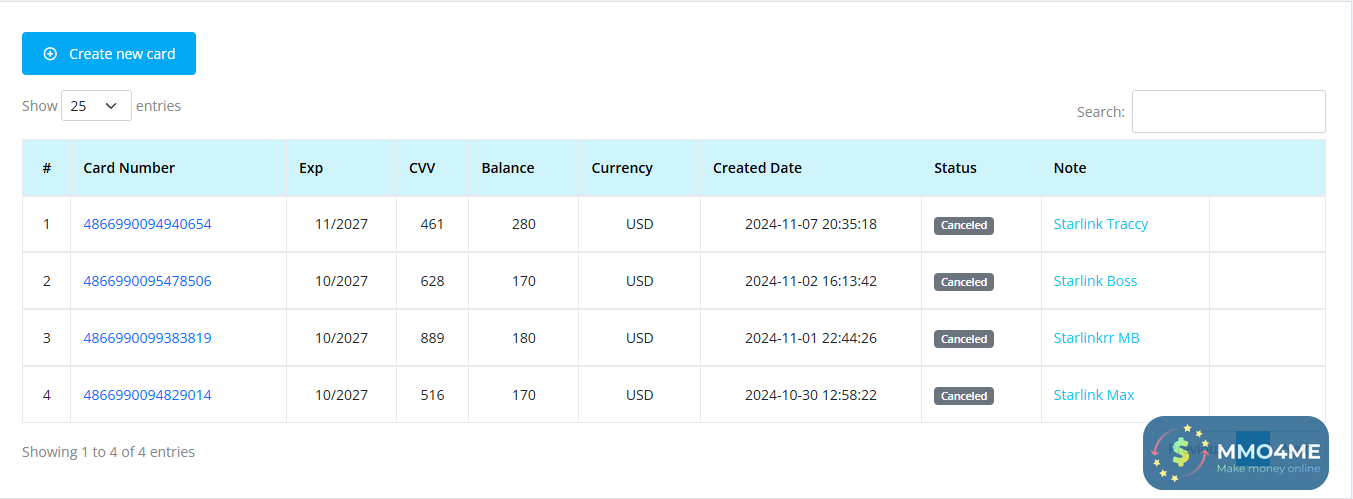The height and width of the screenshot is (499, 1353).
Task: Sort by the Card Number column header
Action: pyautogui.click(x=129, y=168)
